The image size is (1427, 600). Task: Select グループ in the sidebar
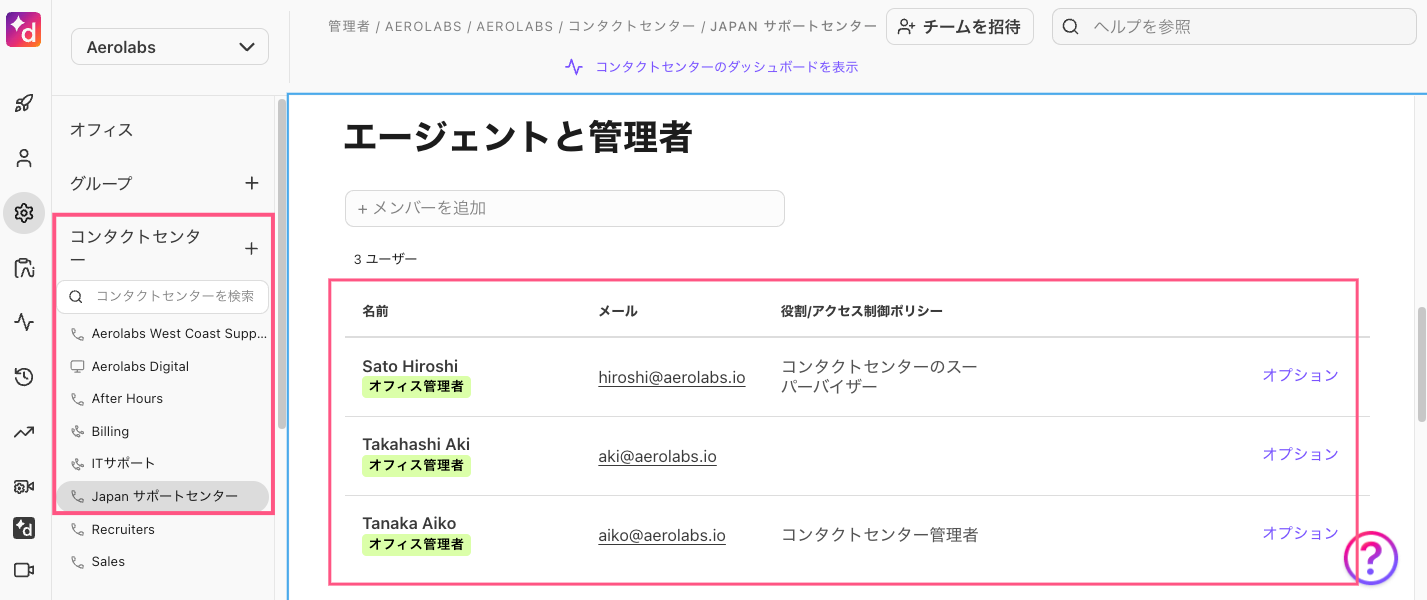point(101,183)
